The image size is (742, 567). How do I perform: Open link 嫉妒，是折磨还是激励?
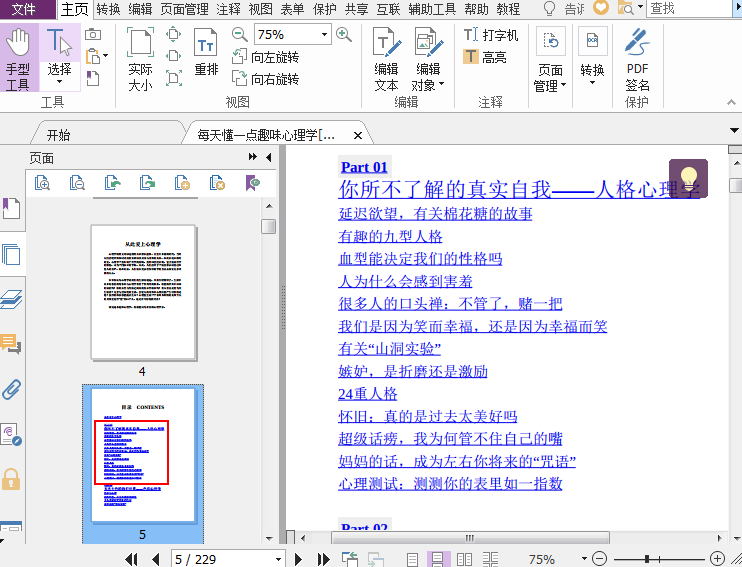tap(413, 371)
